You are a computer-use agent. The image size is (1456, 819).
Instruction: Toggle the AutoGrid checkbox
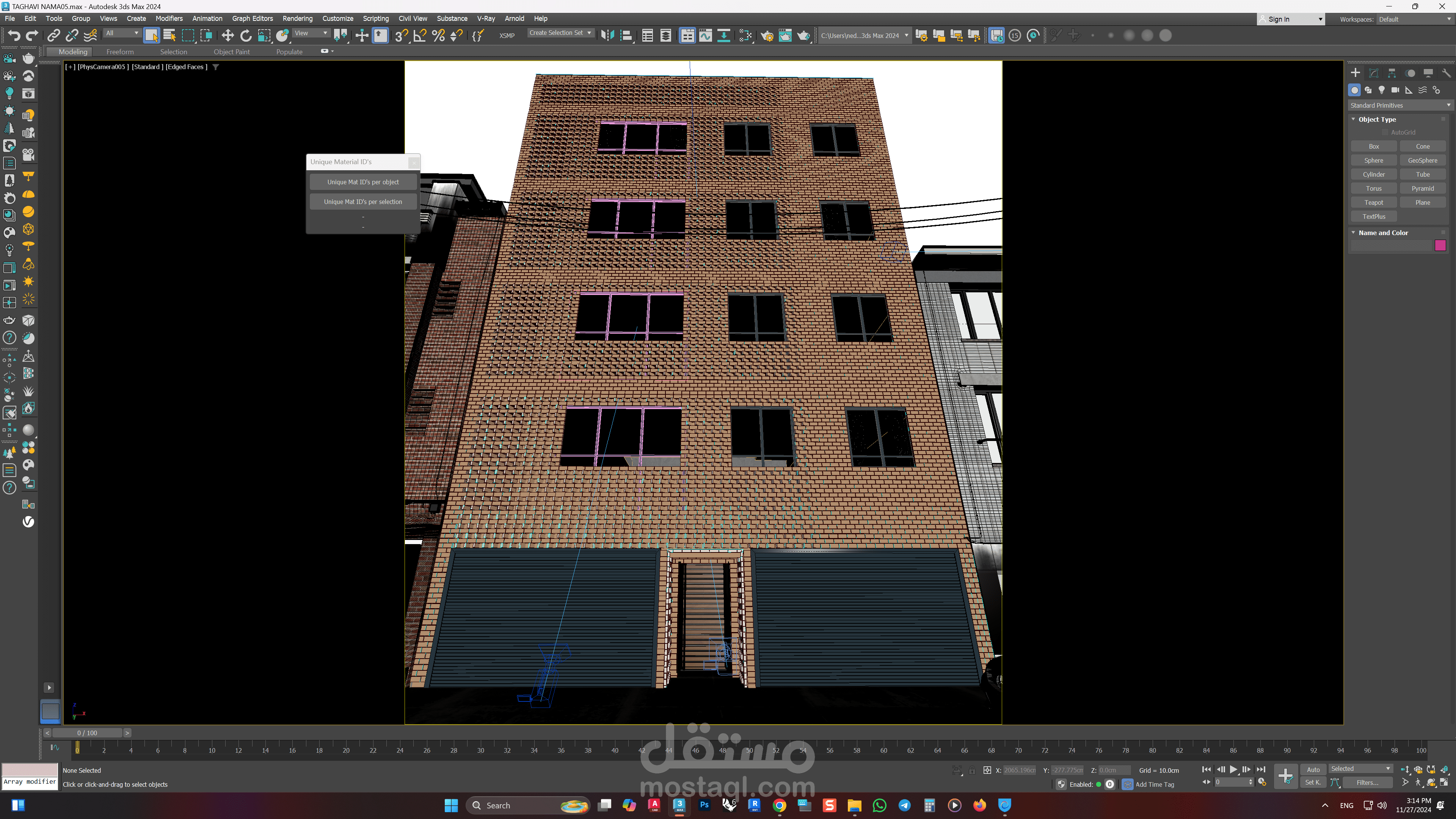pos(1385,132)
